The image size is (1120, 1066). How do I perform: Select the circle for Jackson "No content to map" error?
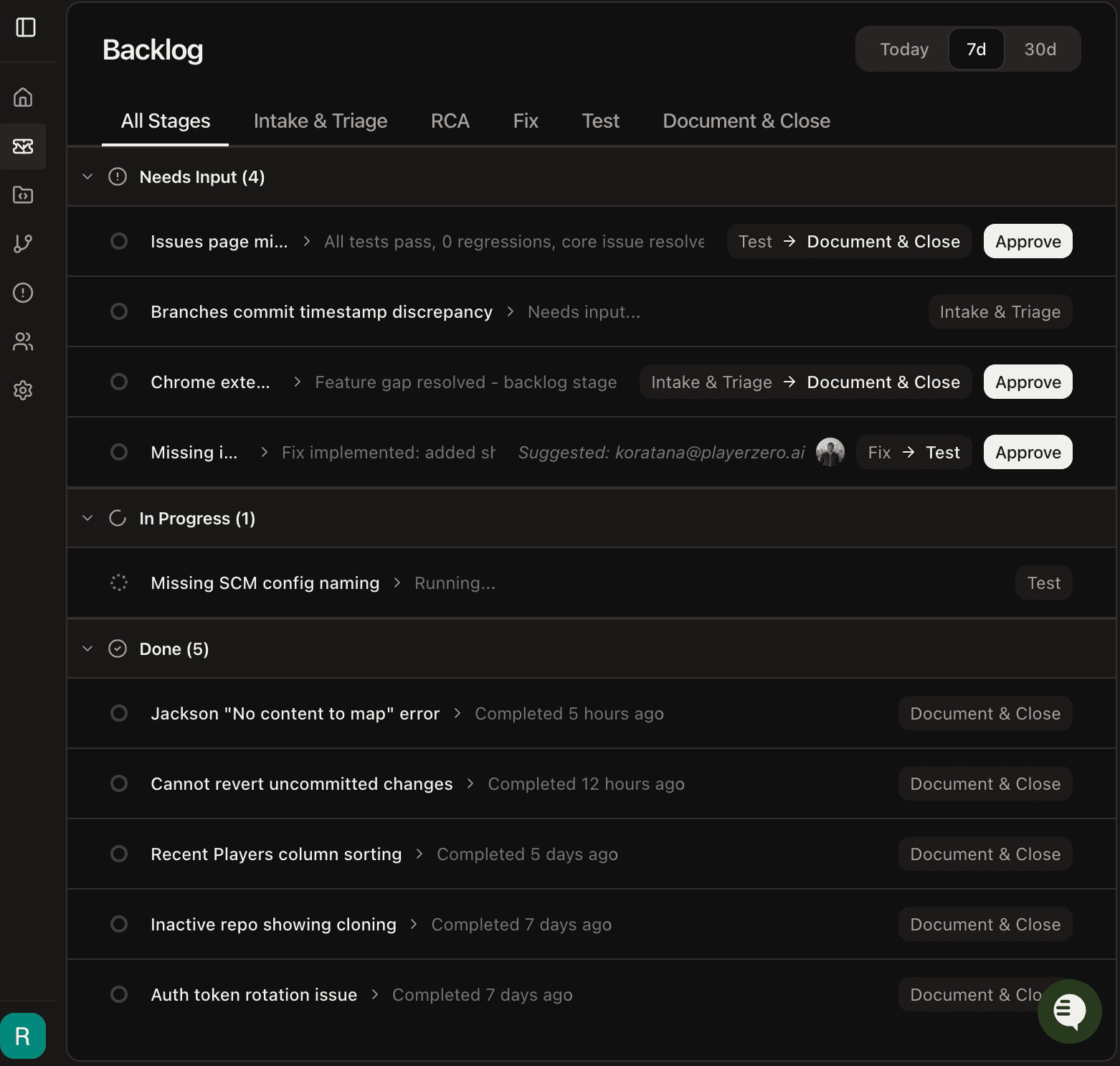(119, 713)
